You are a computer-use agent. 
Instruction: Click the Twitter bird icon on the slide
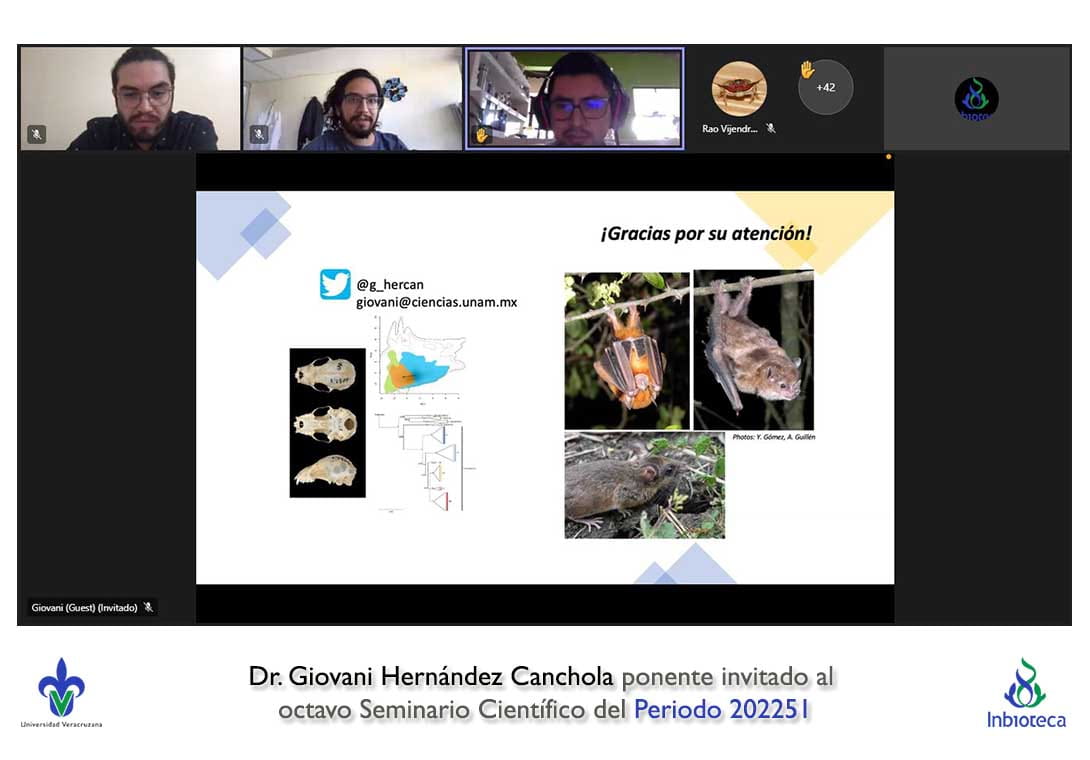click(x=335, y=285)
